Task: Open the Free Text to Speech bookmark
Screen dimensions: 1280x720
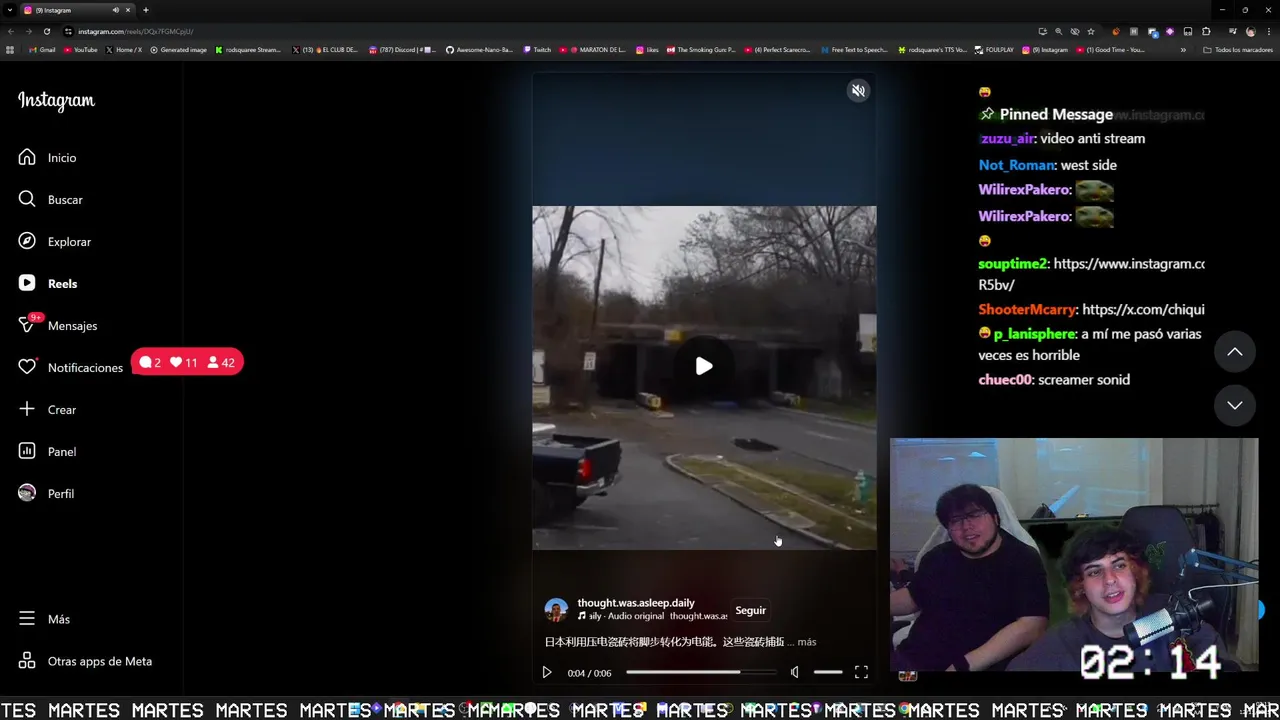Action: [x=854, y=49]
